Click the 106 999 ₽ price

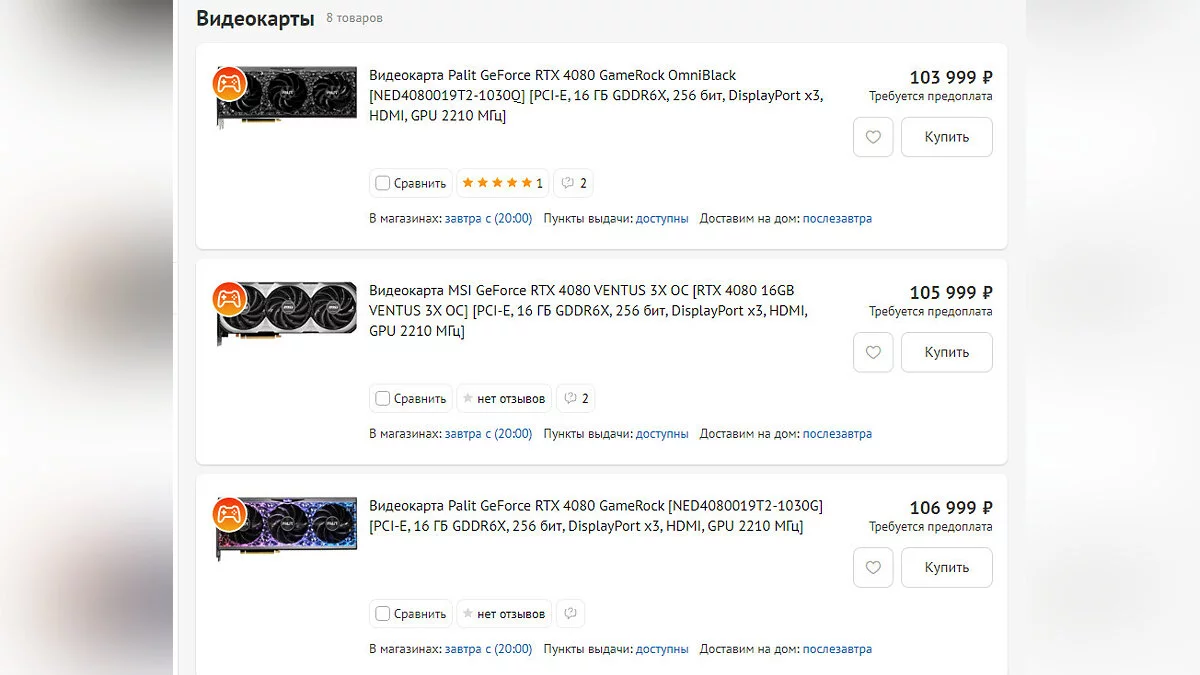[951, 507]
